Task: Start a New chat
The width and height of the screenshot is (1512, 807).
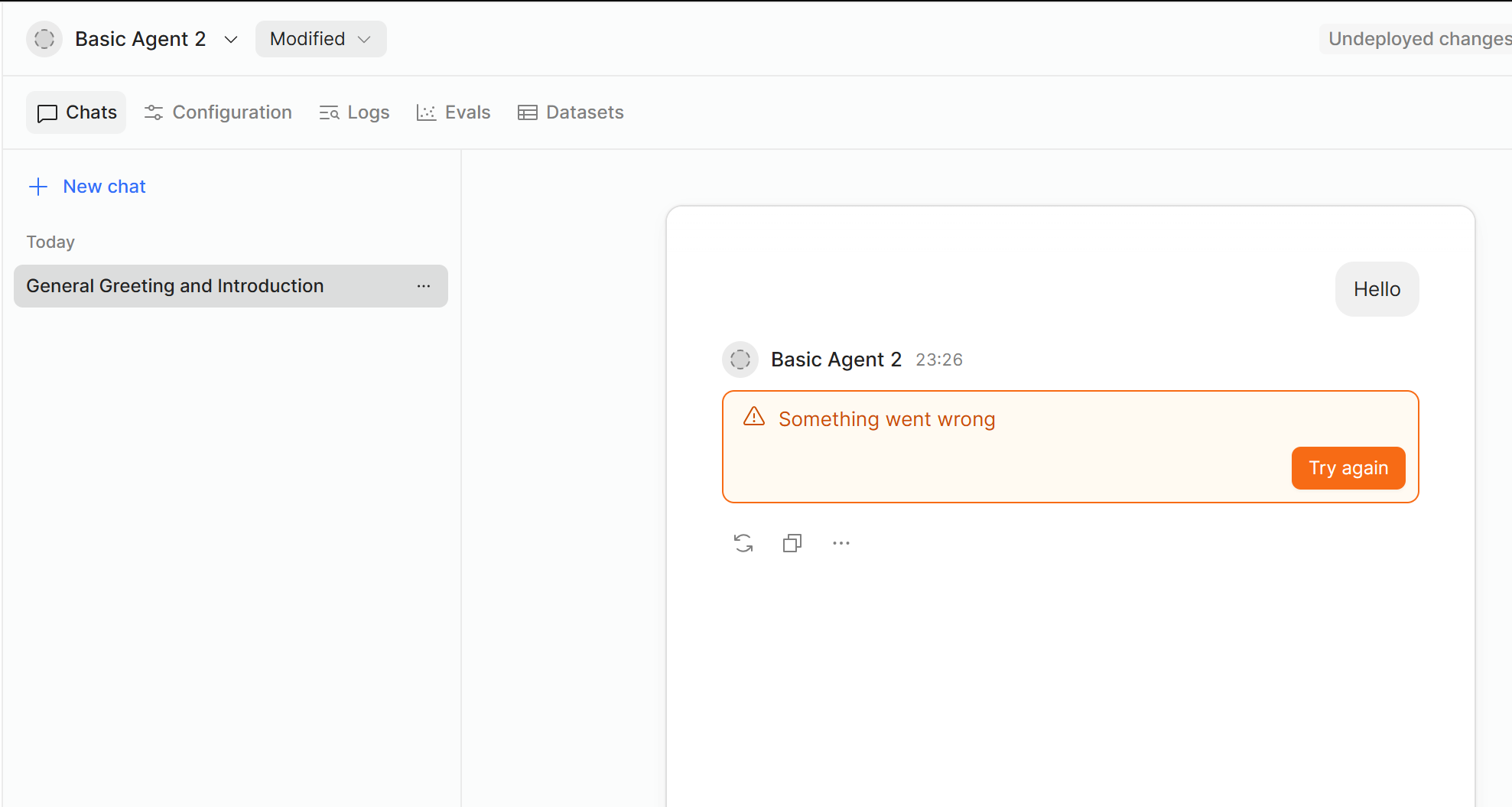Action: coord(104,187)
